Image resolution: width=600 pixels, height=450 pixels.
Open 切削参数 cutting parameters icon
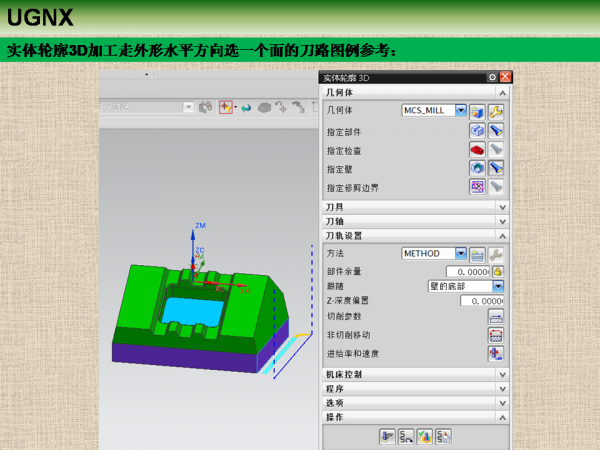point(496,317)
